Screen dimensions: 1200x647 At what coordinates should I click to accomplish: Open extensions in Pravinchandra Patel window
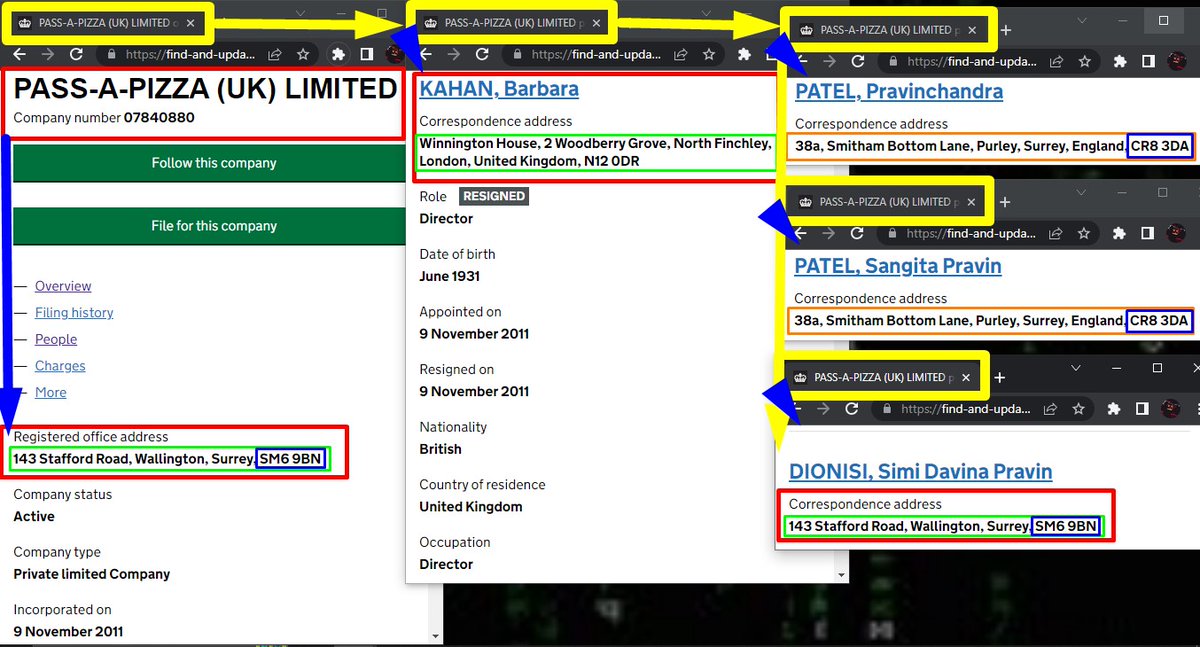(x=1120, y=62)
